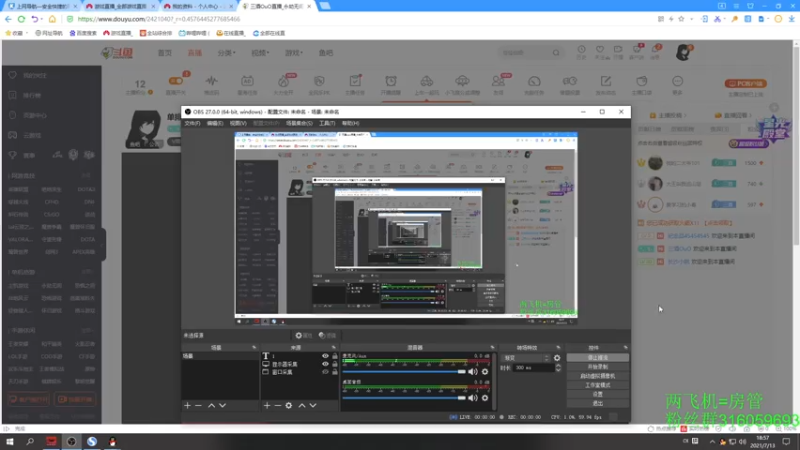Image resolution: width=800 pixels, height=450 pixels.
Task: Pop out the Scenes dock panel icon
Action: (254, 348)
